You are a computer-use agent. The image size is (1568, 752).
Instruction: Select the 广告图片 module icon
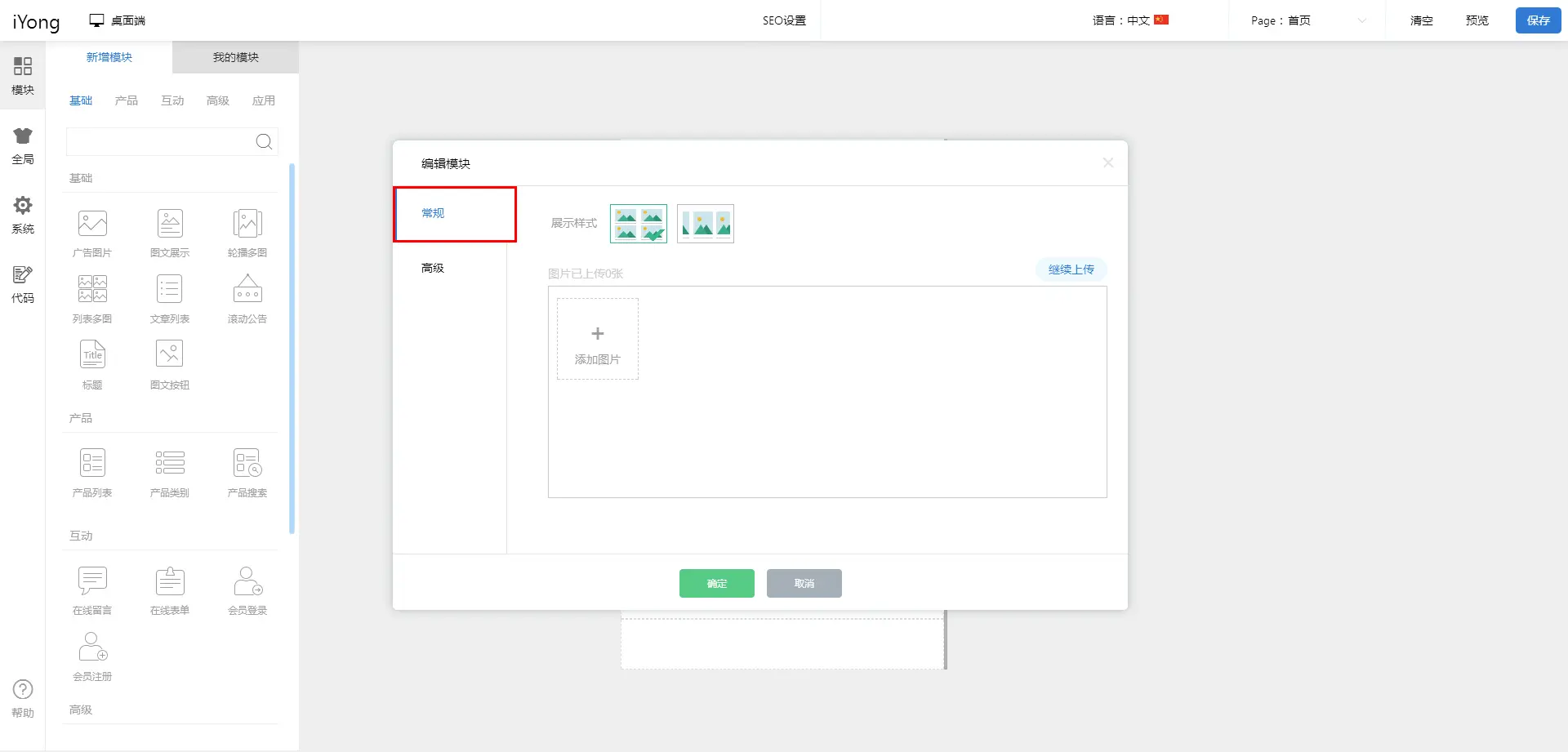[92, 224]
